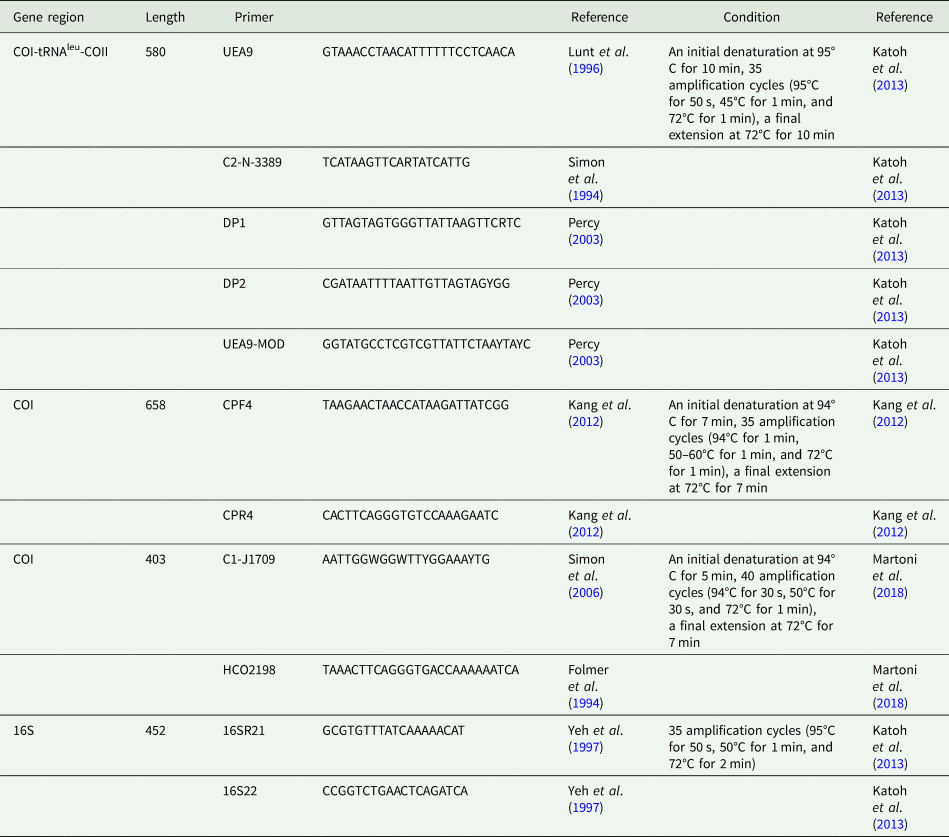
Task: Open the 1997 citation for primer 16S22
Action: click(585, 808)
